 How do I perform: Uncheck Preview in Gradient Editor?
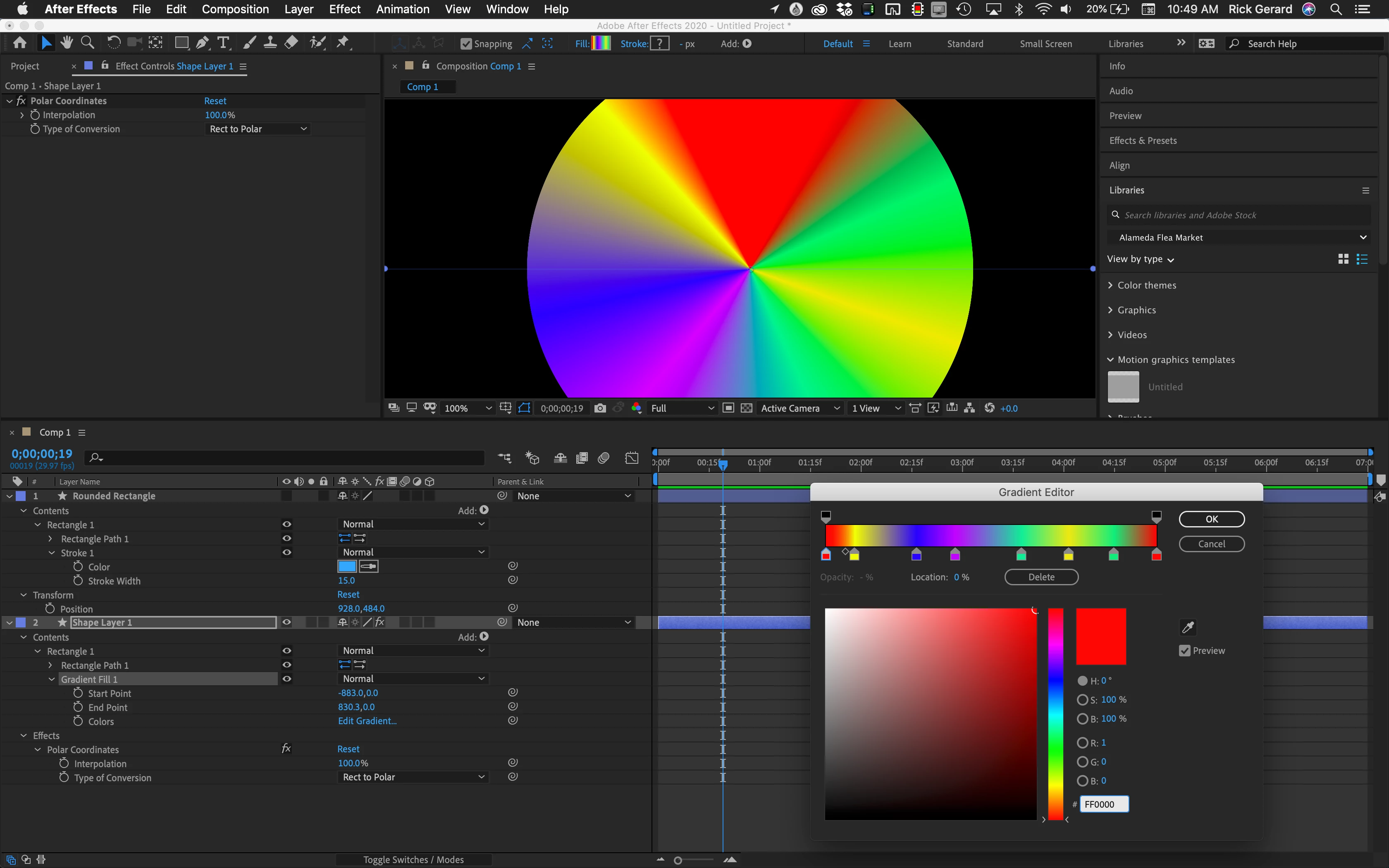click(1185, 651)
